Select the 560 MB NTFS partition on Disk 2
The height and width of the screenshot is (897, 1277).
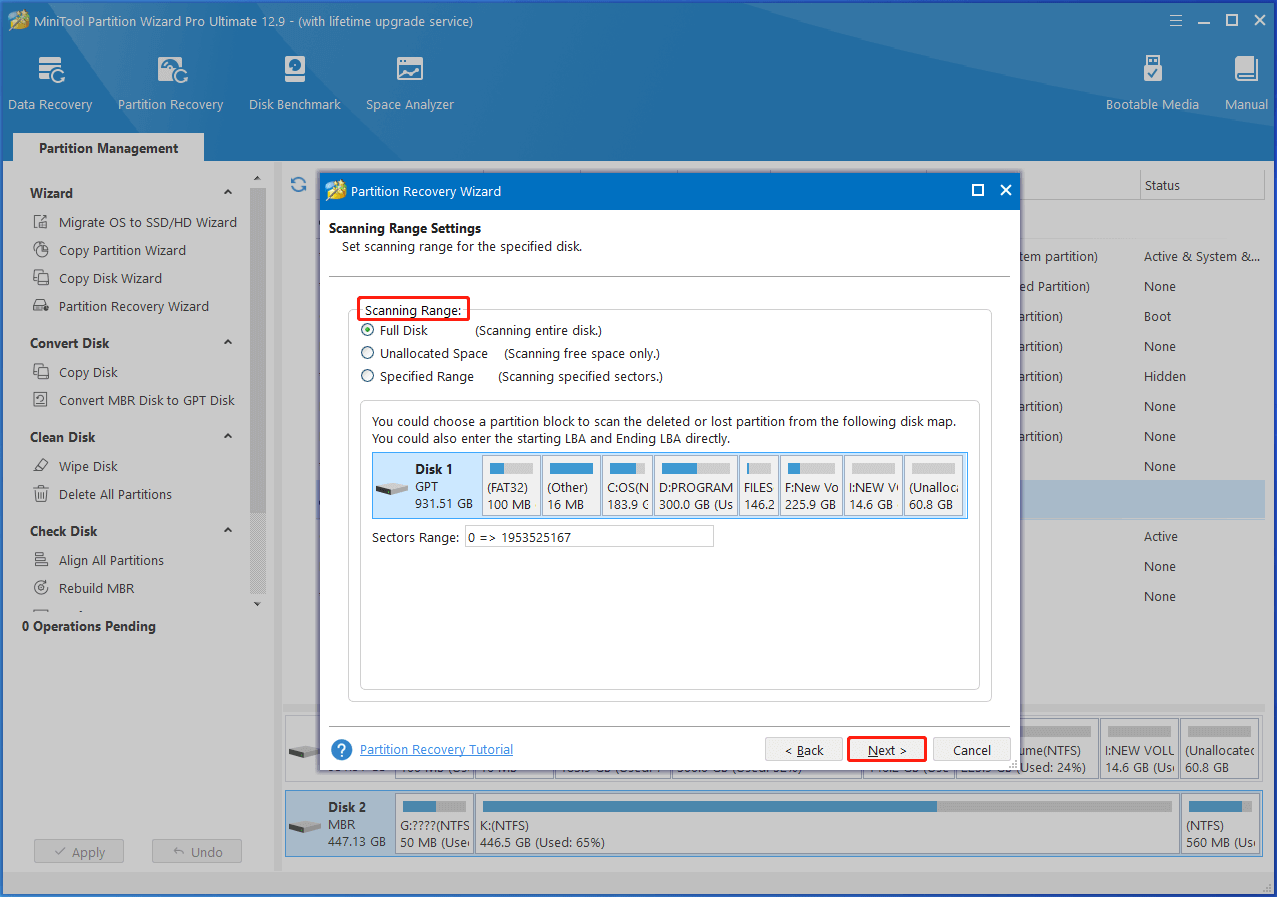pyautogui.click(x=1219, y=825)
